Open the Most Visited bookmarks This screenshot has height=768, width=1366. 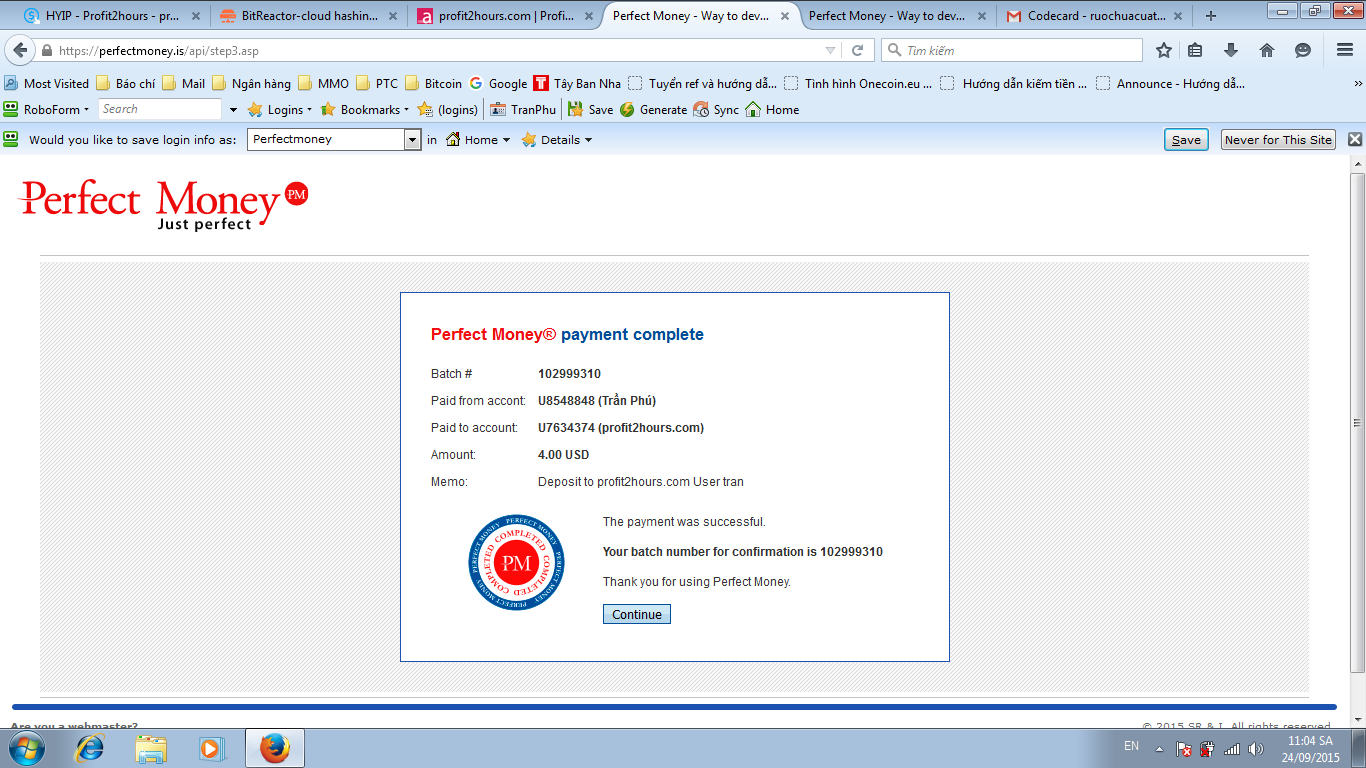pyautogui.click(x=46, y=84)
